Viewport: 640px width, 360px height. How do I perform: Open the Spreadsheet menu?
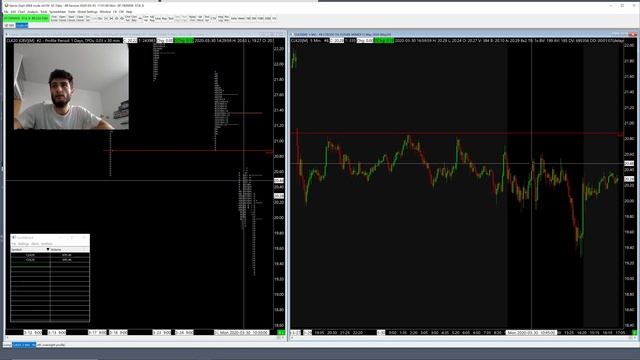pos(58,12)
